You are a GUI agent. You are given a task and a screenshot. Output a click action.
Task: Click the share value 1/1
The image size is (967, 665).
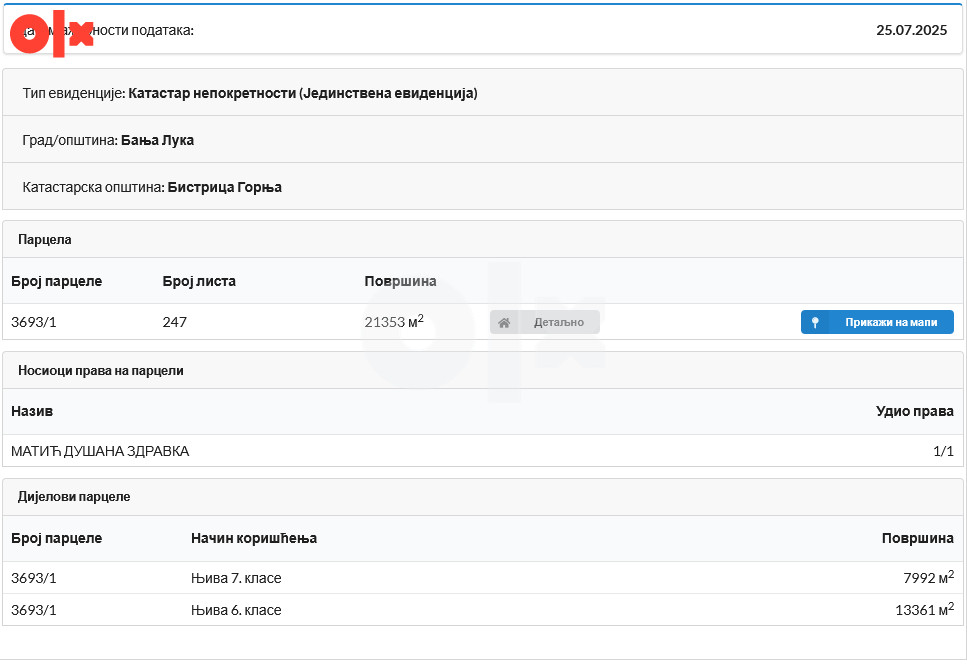click(x=944, y=452)
